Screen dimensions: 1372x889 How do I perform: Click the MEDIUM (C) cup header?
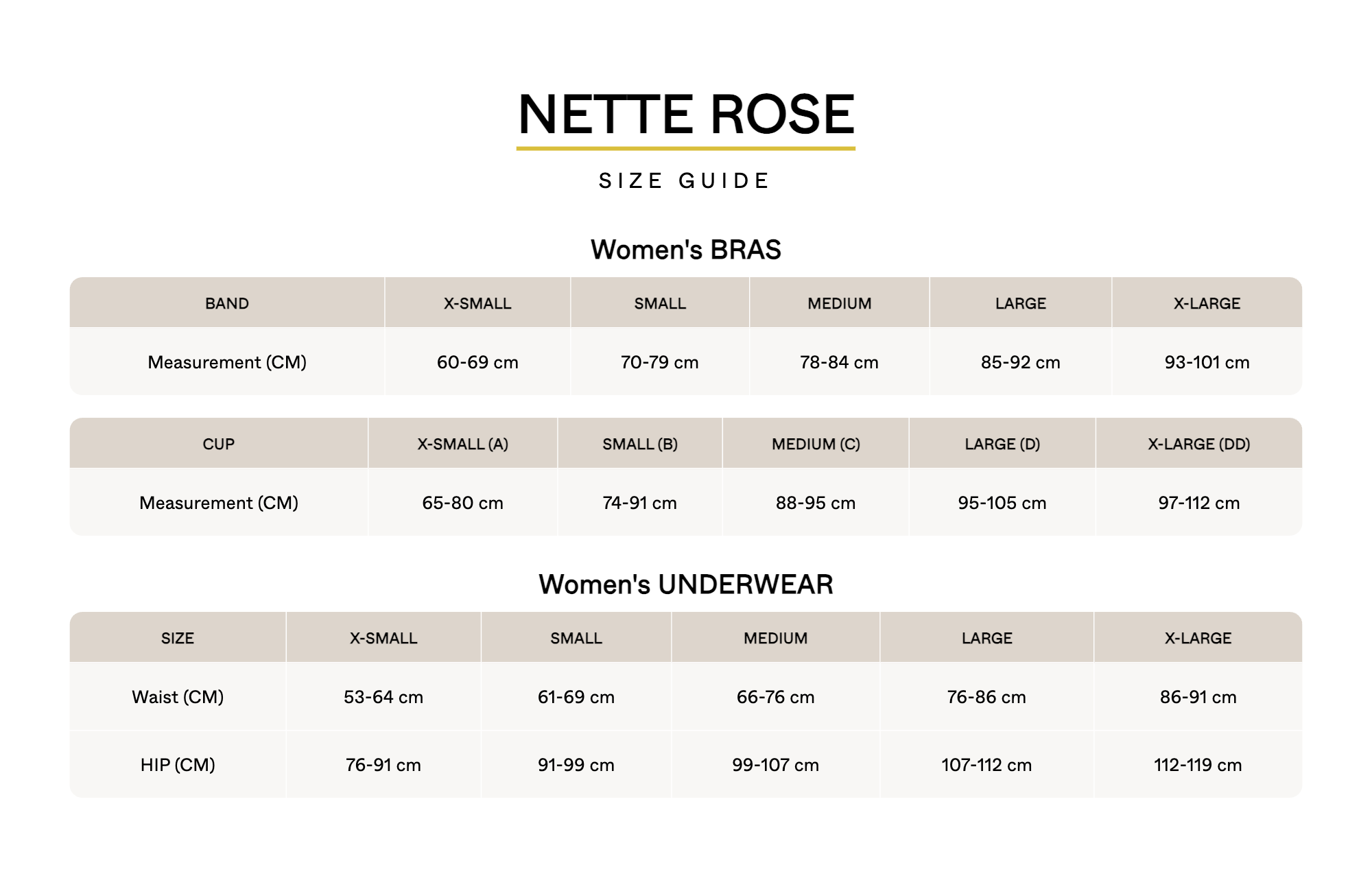click(816, 444)
